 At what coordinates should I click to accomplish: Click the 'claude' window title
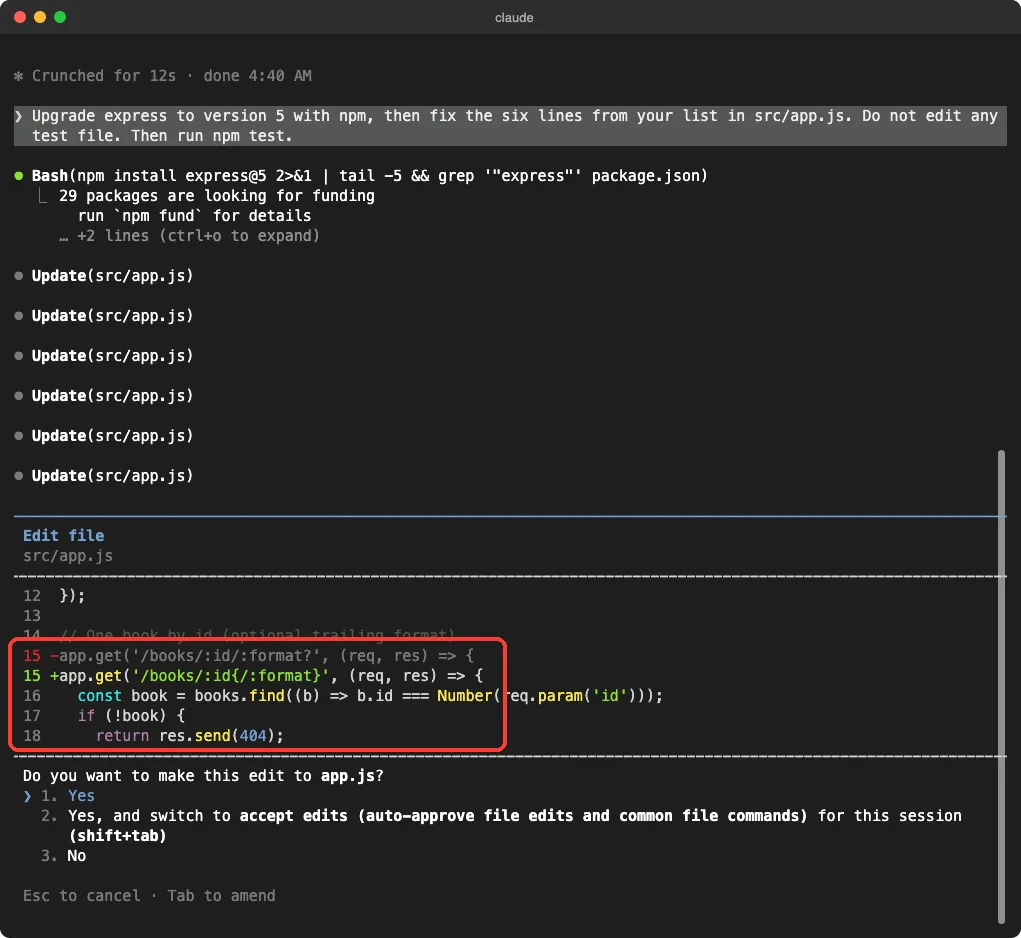(514, 18)
